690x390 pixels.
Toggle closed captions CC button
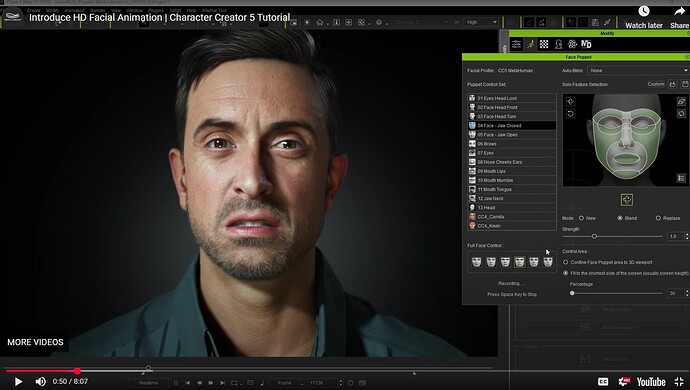tap(603, 382)
